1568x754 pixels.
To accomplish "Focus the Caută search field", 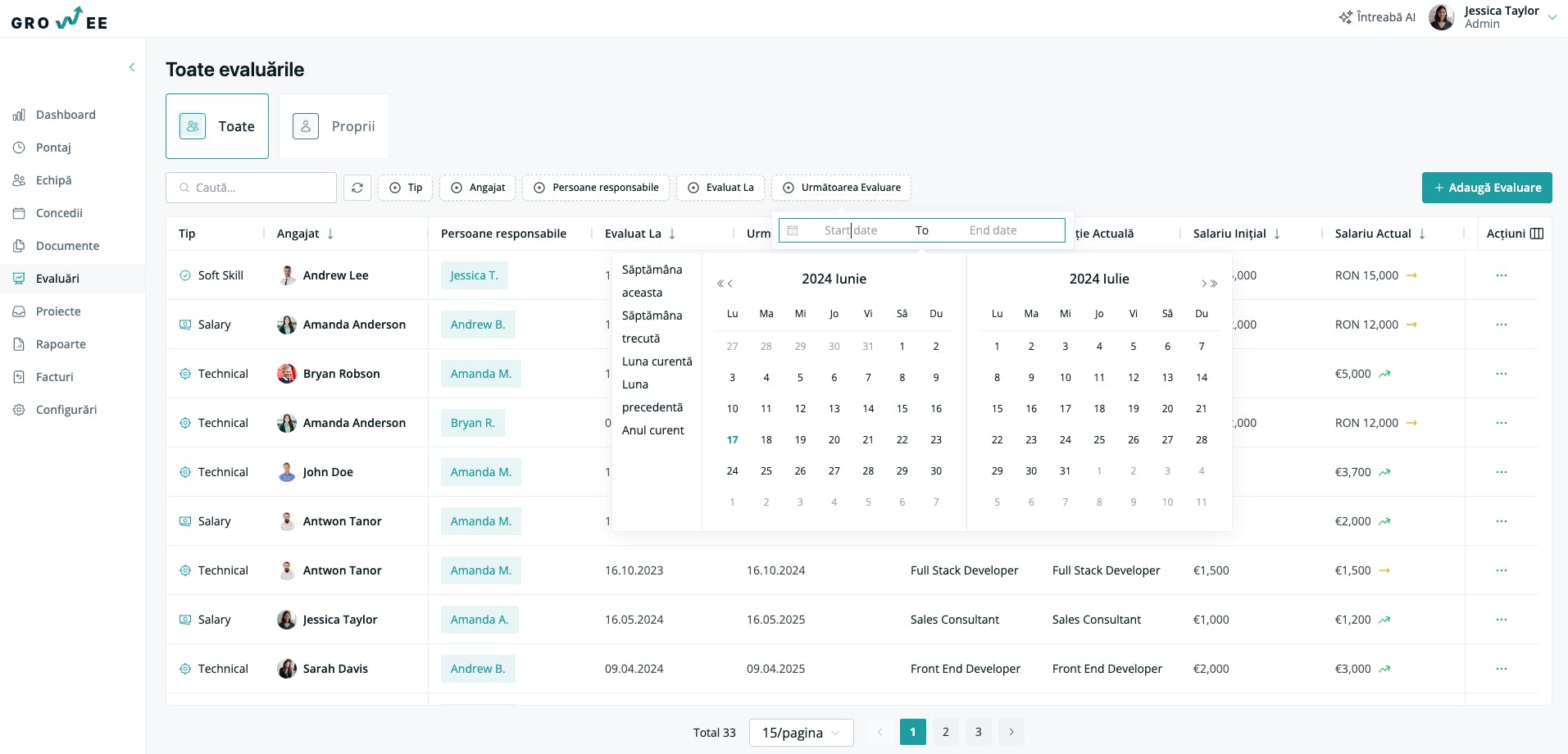I will (251, 188).
